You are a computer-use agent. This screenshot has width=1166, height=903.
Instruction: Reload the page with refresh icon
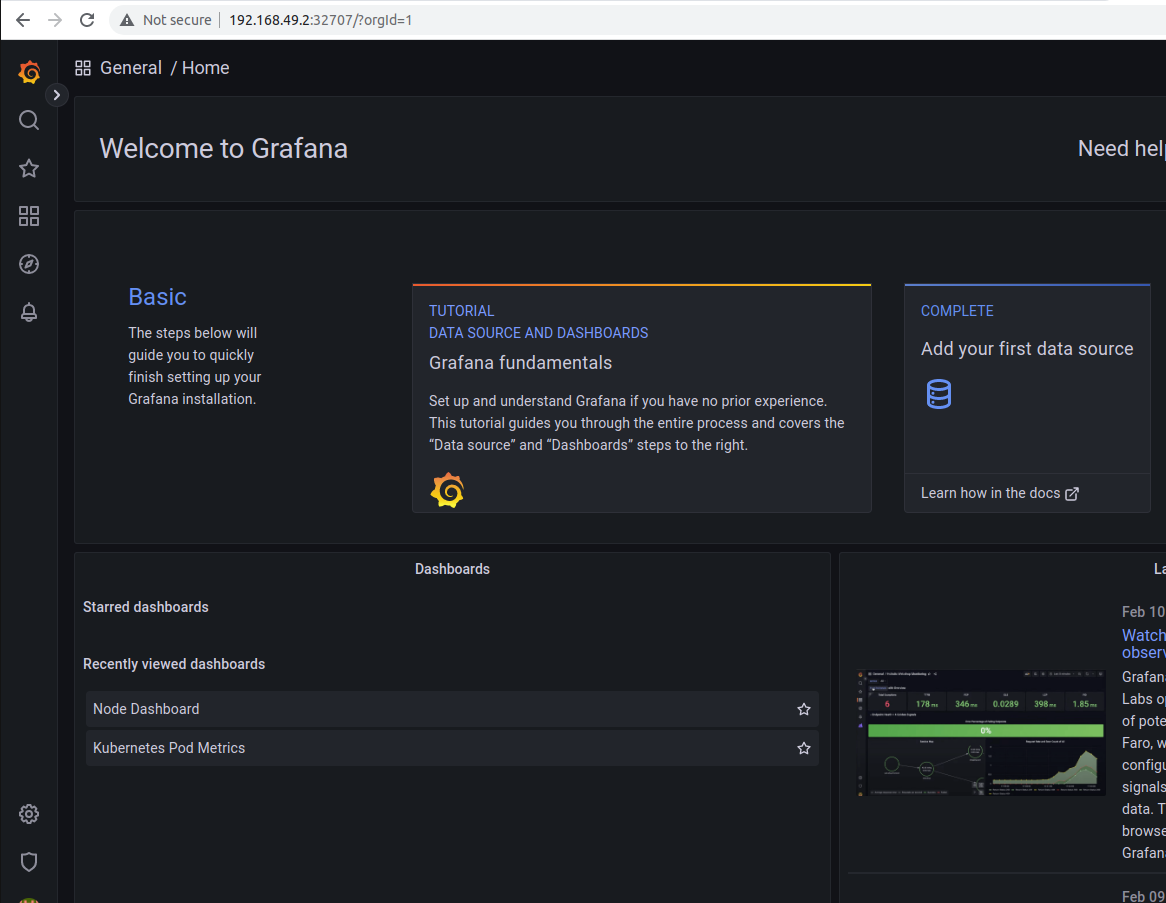pyautogui.click(x=87, y=20)
